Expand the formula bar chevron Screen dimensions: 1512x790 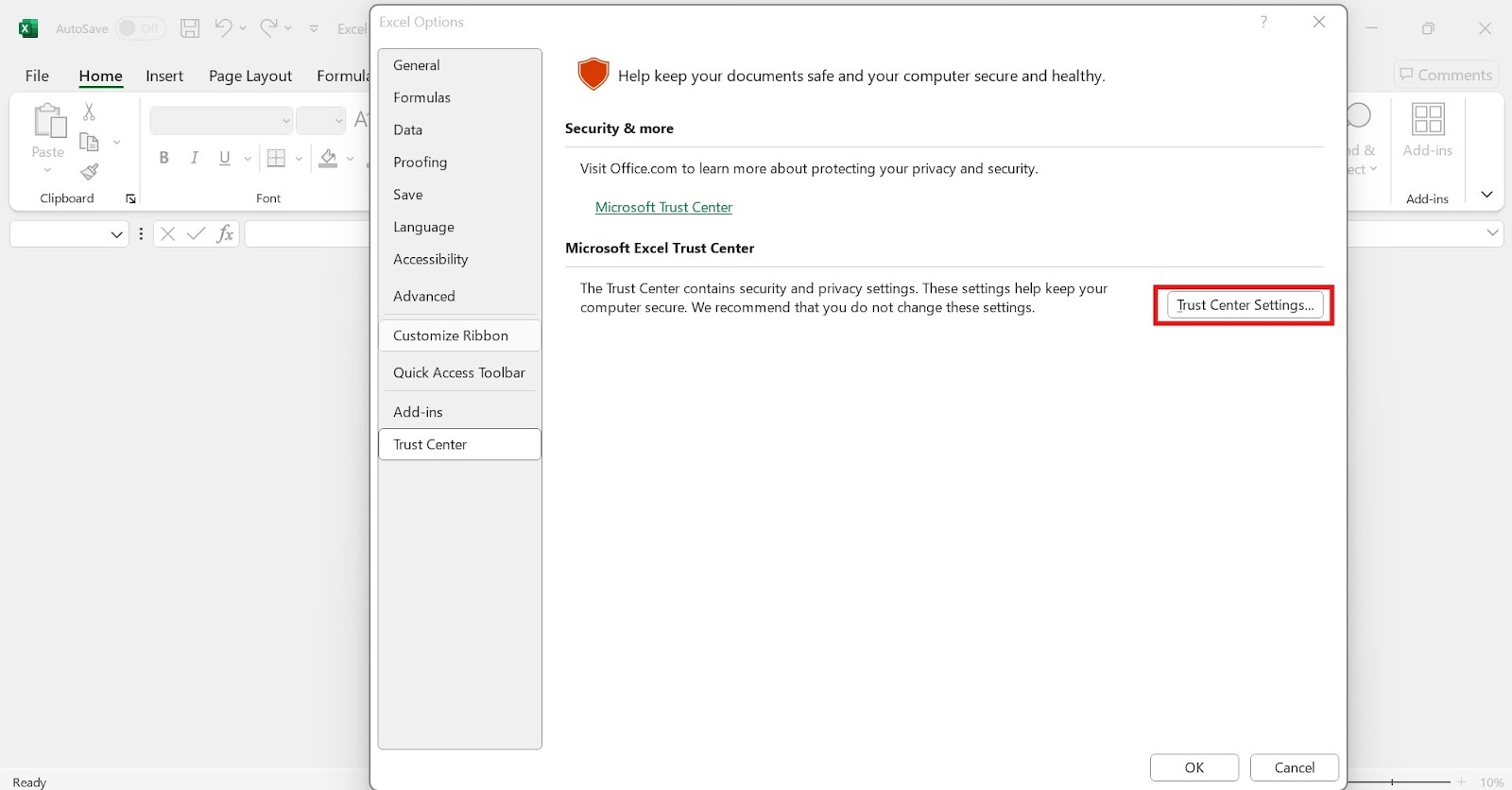click(1493, 232)
